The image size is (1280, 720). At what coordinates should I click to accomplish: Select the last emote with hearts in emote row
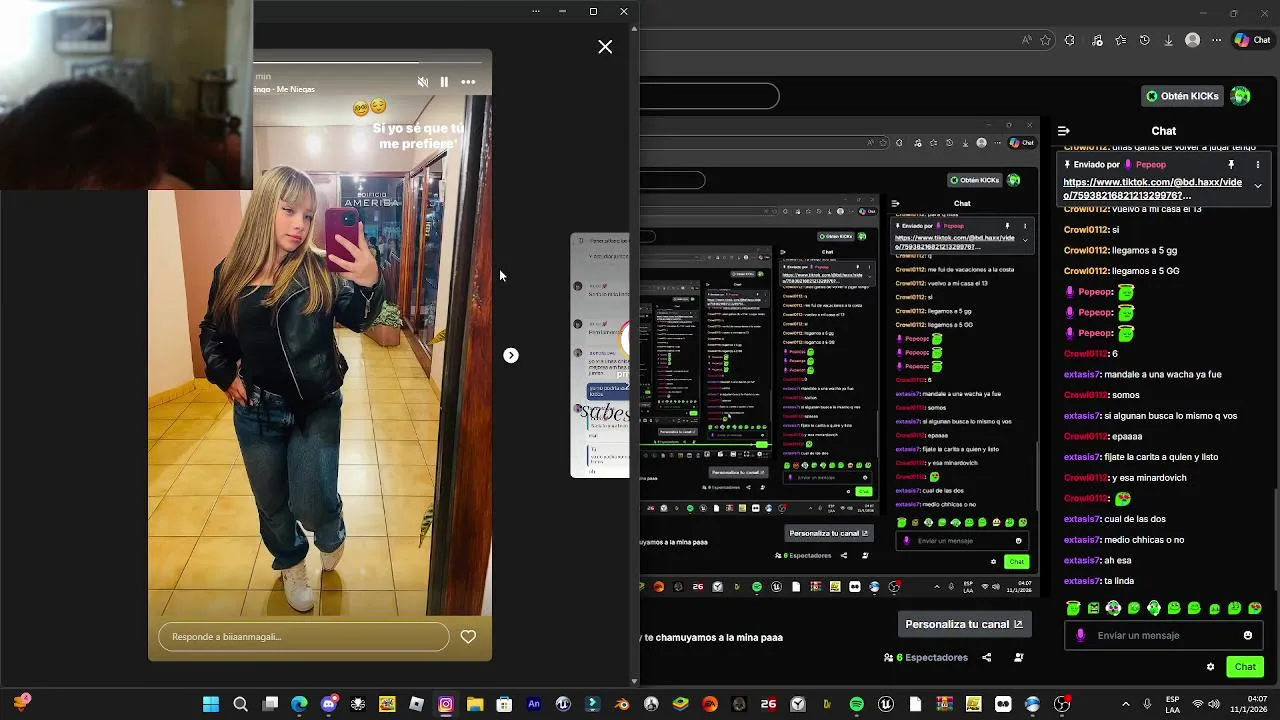(1255, 608)
